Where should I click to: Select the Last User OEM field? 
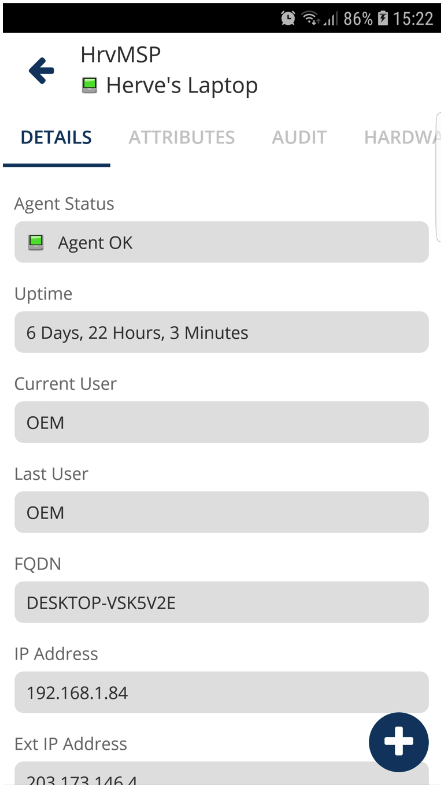pyautogui.click(x=221, y=512)
